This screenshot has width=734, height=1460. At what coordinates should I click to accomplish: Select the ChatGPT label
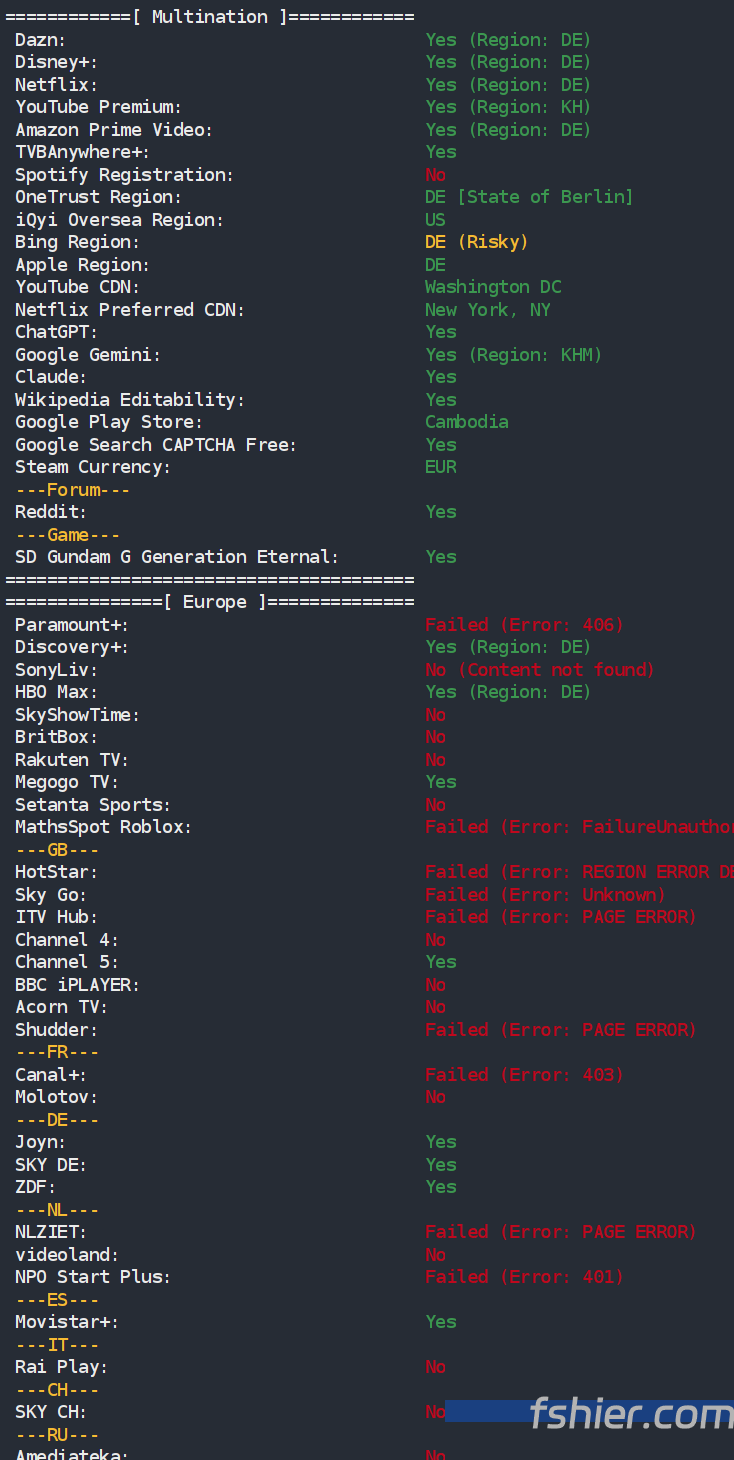[56, 332]
